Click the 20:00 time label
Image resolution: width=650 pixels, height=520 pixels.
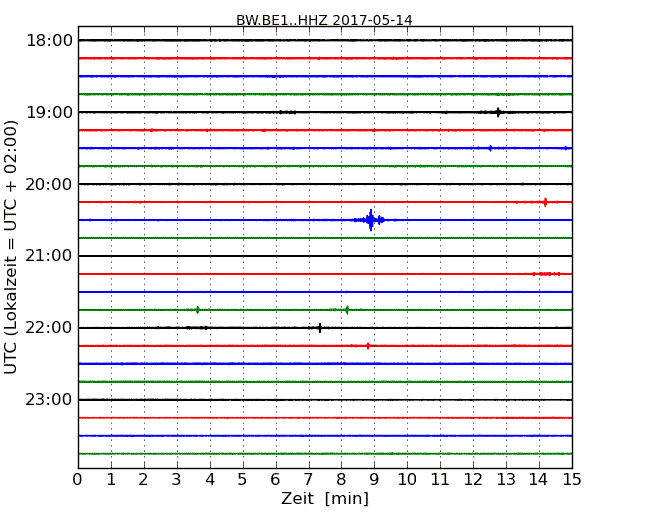[49, 184]
